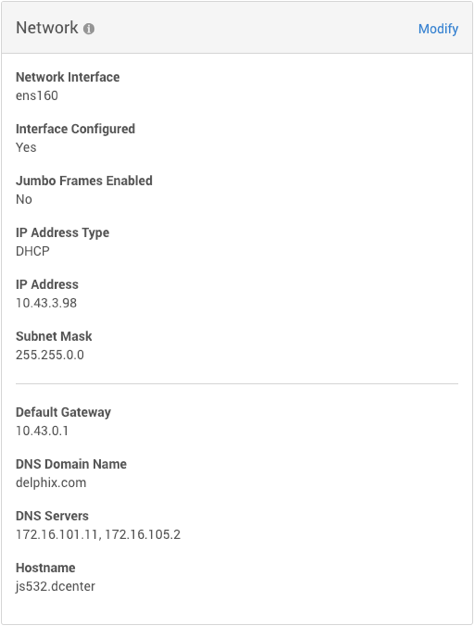Click the hostname js532.dcenter

pyautogui.click(x=55, y=586)
